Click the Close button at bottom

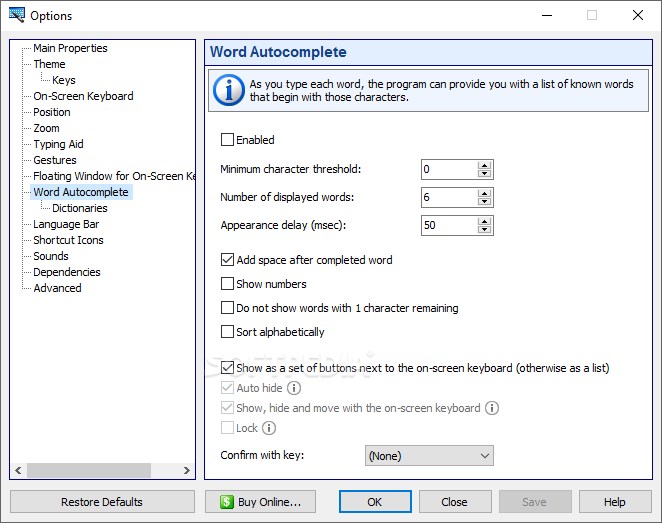tap(455, 501)
